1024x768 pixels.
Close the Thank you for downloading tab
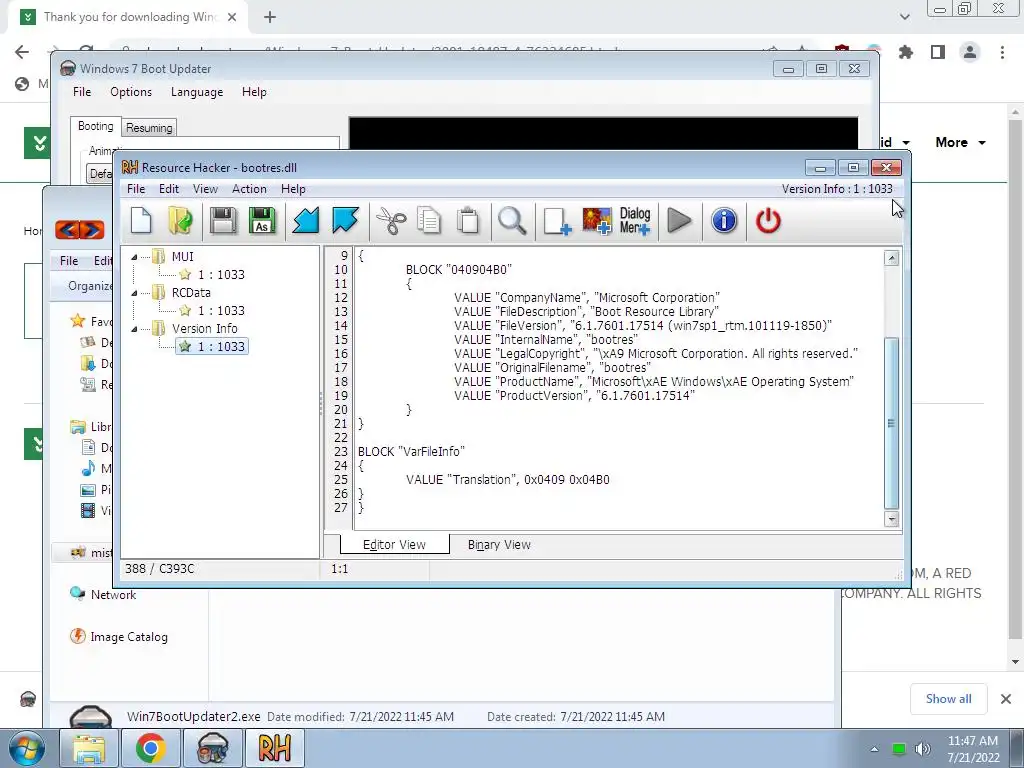[x=232, y=18]
